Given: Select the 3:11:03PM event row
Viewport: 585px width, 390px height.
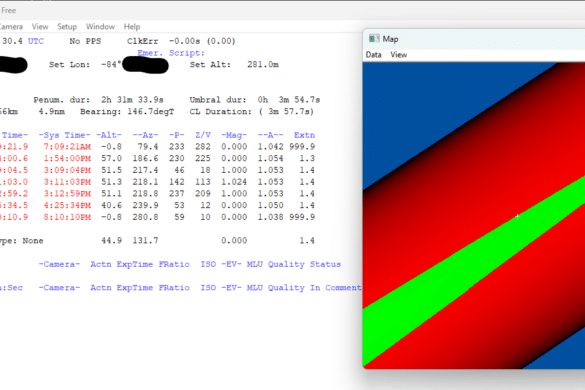Looking at the screenshot, I should tap(157, 182).
